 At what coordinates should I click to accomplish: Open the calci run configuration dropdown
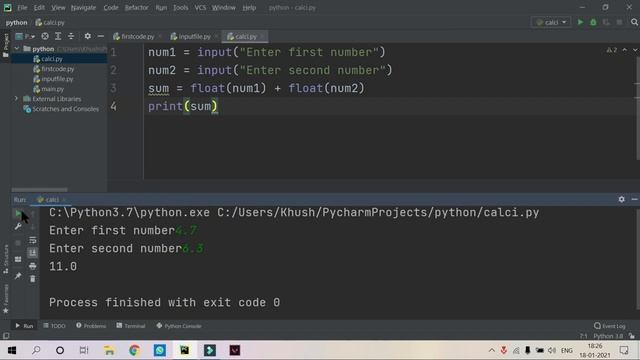551,22
